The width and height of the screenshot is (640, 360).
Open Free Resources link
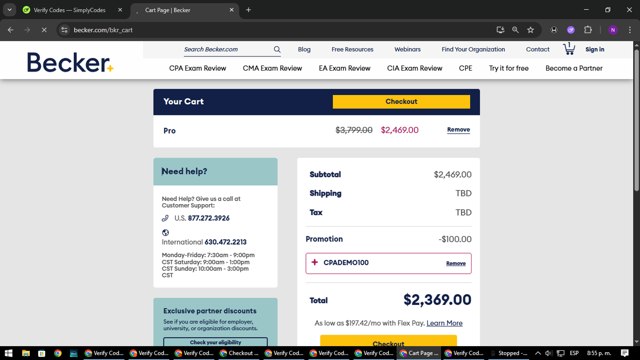pos(352,49)
